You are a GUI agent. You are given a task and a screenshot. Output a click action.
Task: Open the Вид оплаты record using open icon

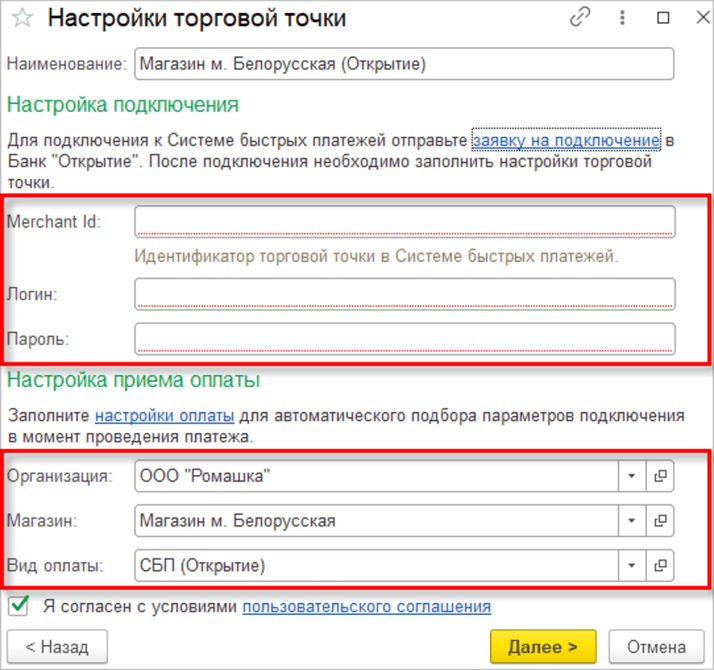click(x=660, y=565)
